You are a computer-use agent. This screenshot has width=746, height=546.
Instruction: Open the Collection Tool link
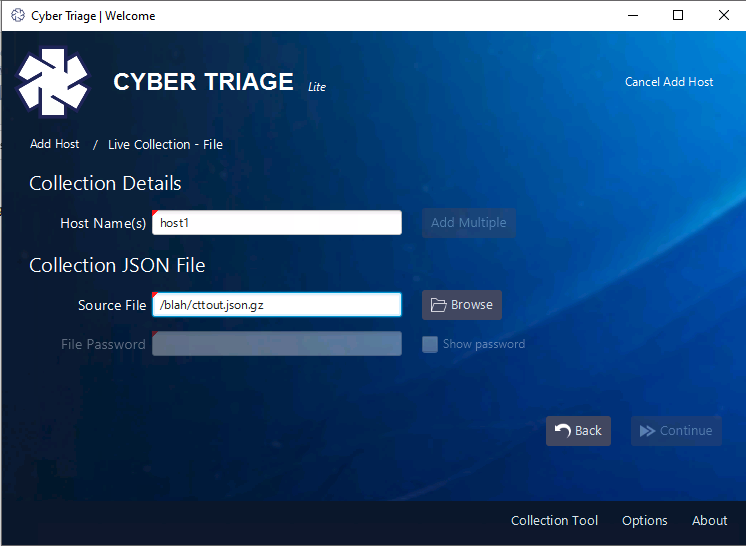tap(554, 520)
